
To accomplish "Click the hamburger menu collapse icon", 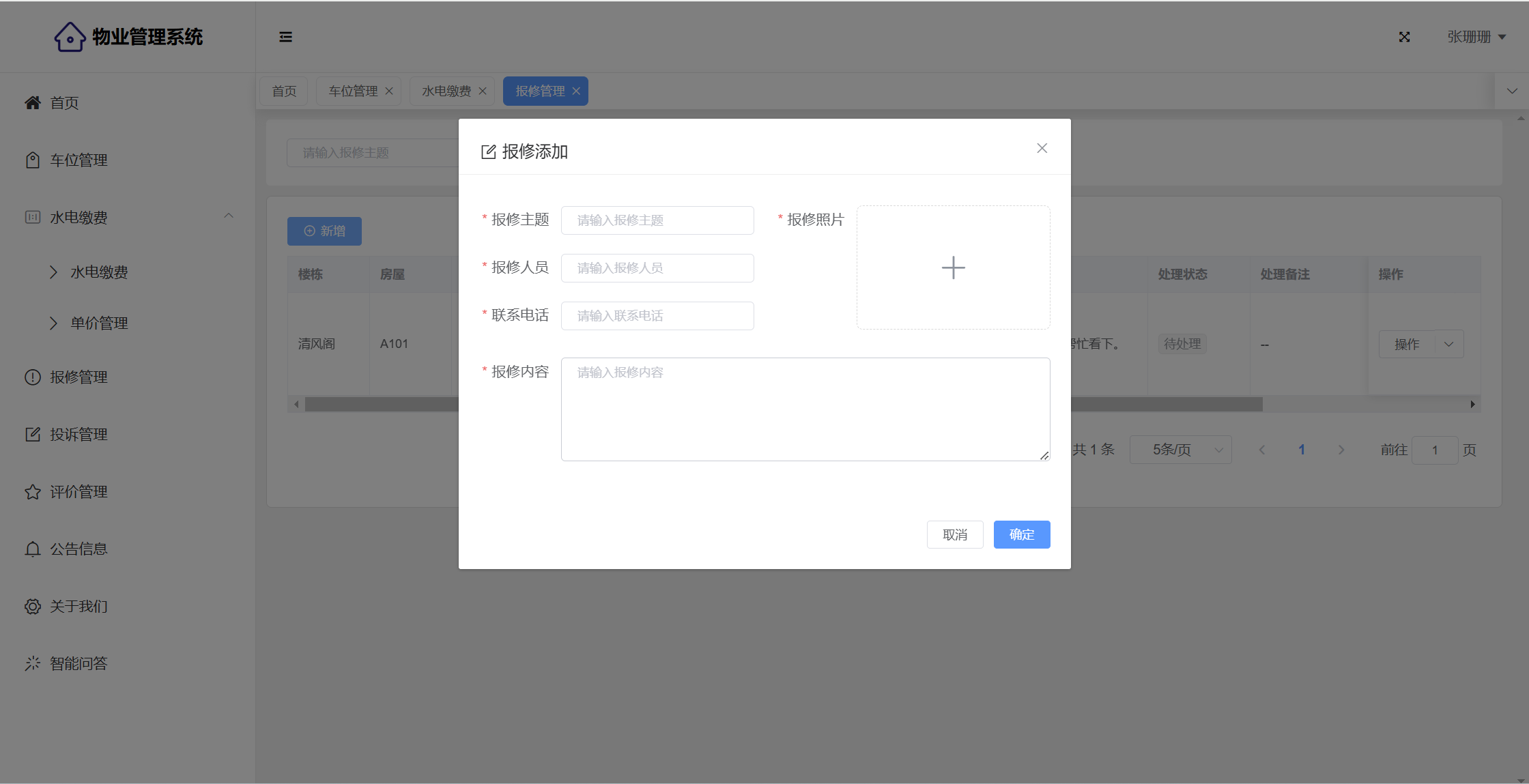I will [285, 37].
